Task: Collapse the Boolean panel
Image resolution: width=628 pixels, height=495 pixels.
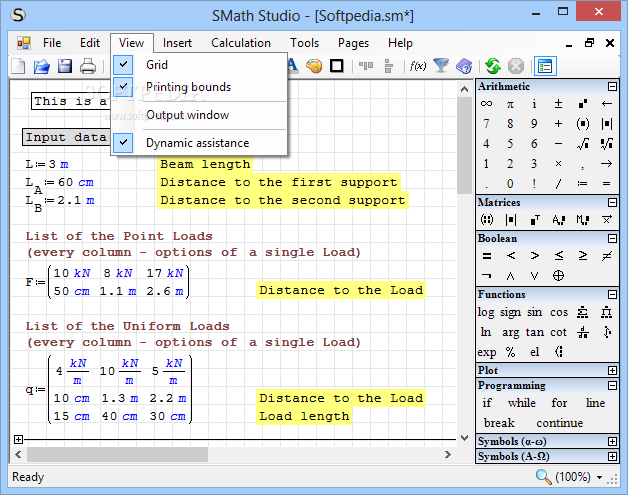Action: coord(612,238)
